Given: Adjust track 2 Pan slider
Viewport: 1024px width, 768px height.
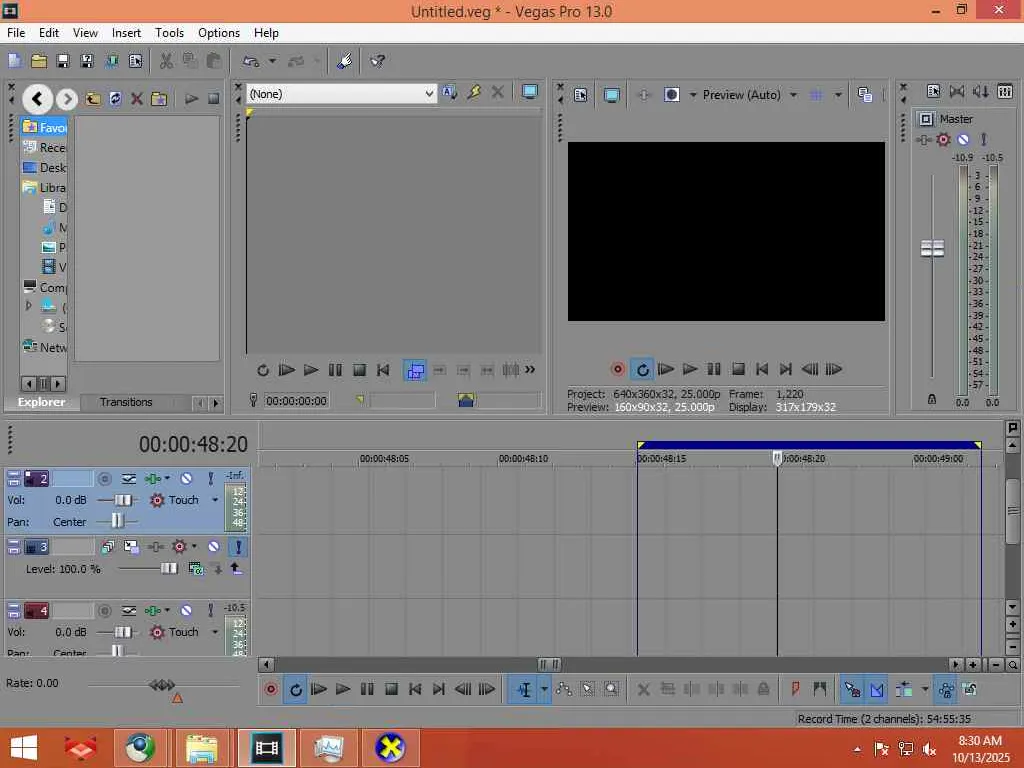Looking at the screenshot, I should 117,521.
